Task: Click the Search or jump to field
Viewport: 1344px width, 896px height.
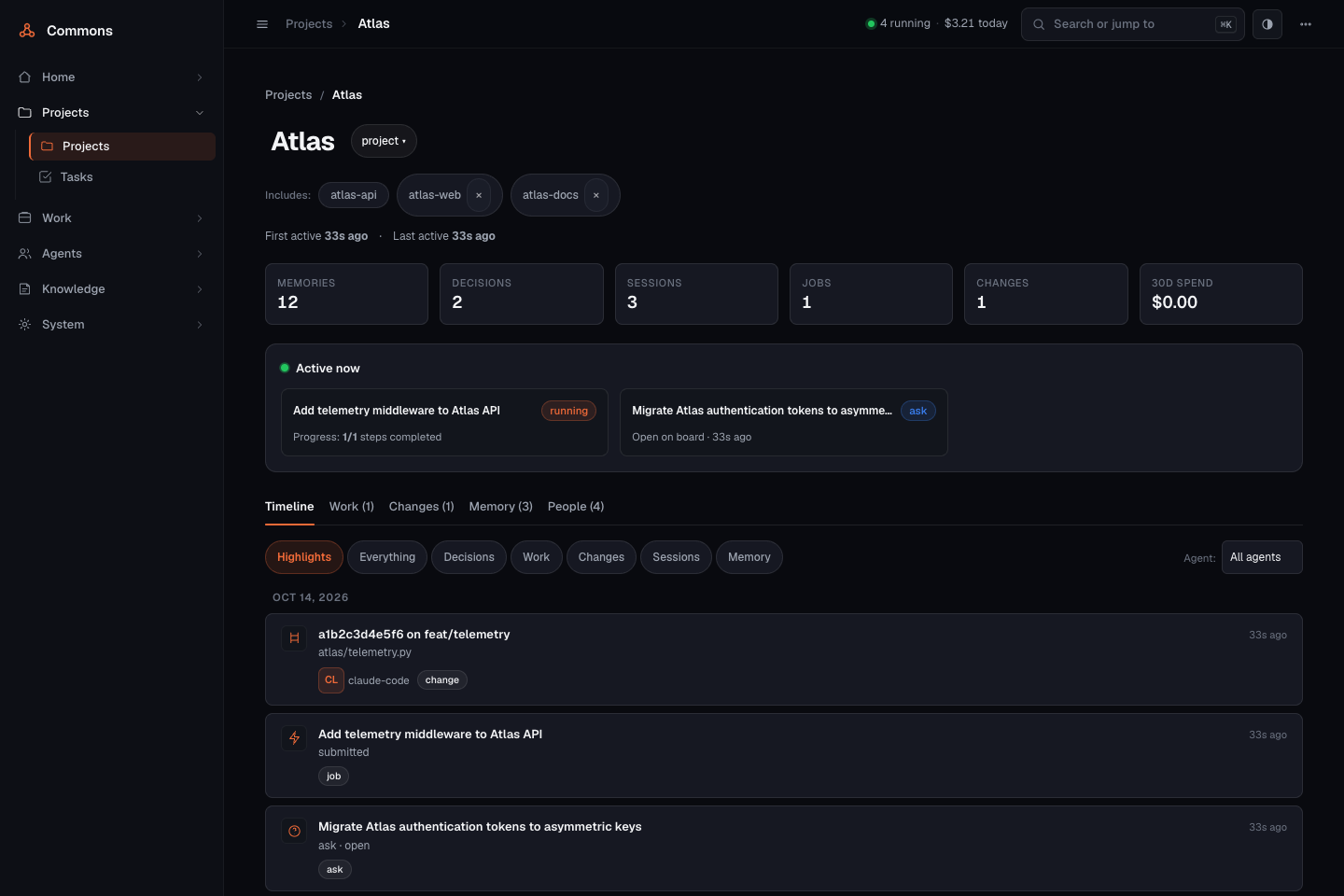Action: tap(1133, 24)
